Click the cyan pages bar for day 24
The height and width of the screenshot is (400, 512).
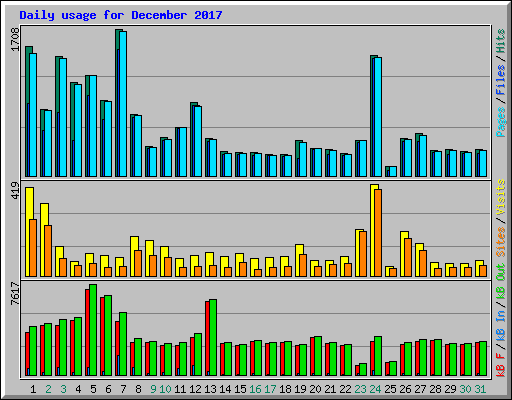pyautogui.click(x=378, y=117)
